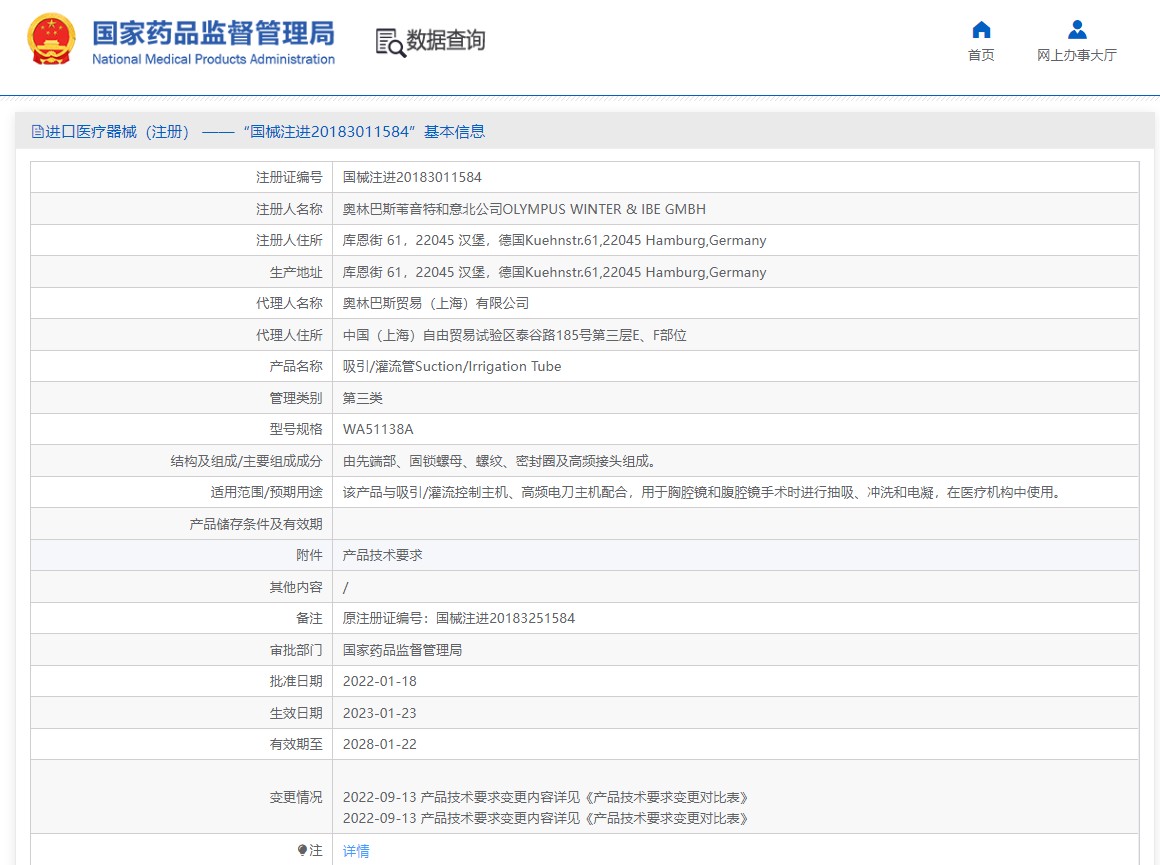Open 网上办事大厅 text link
The image size is (1160, 865).
(x=1076, y=55)
